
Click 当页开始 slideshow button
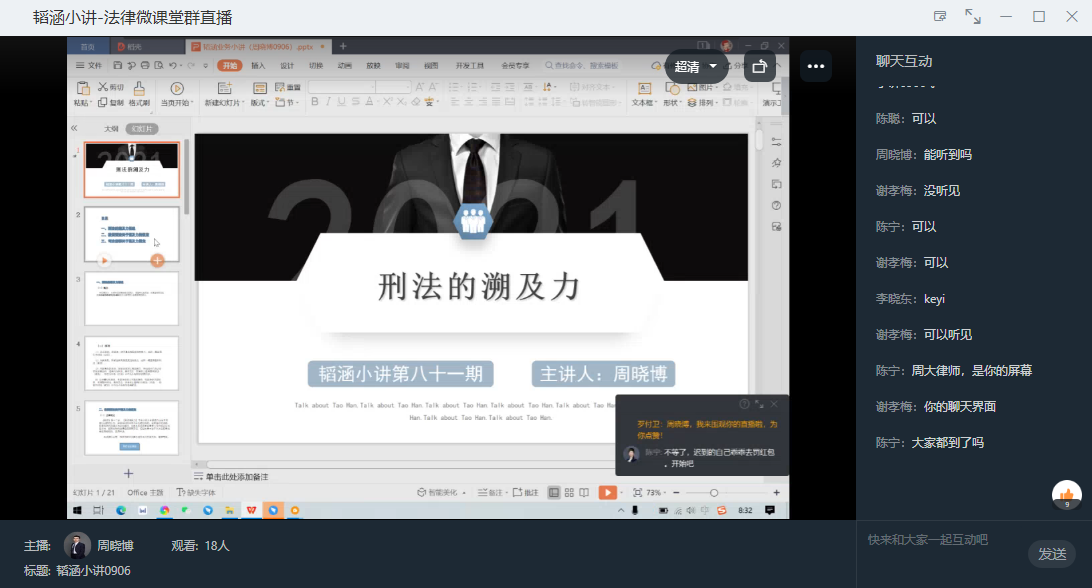176,93
